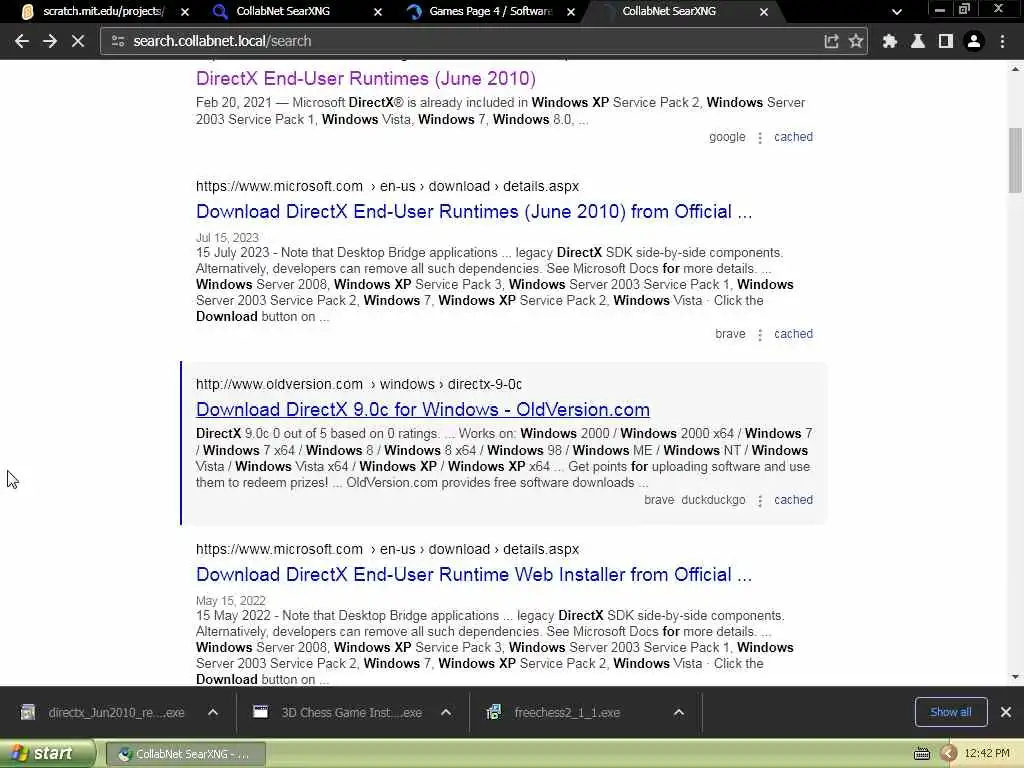1024x768 pixels.
Task: Stop loading the page
Action: click(78, 41)
